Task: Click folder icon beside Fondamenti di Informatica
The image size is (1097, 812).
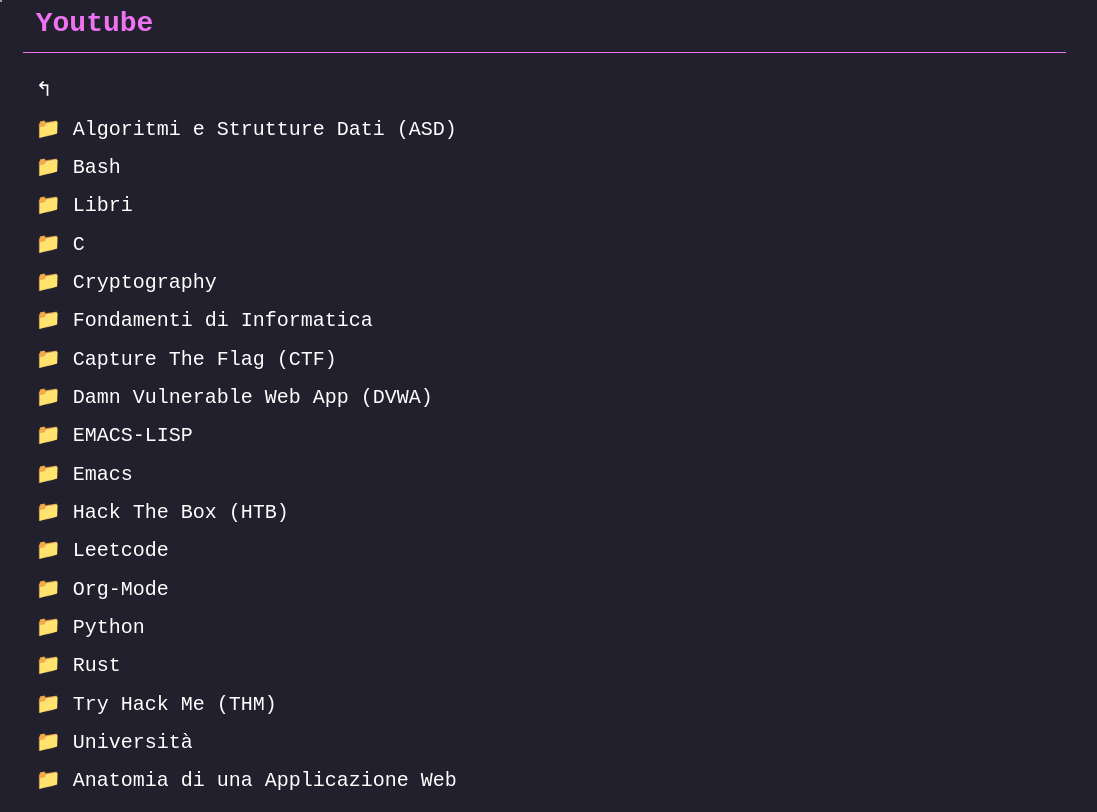Action: click(x=48, y=320)
